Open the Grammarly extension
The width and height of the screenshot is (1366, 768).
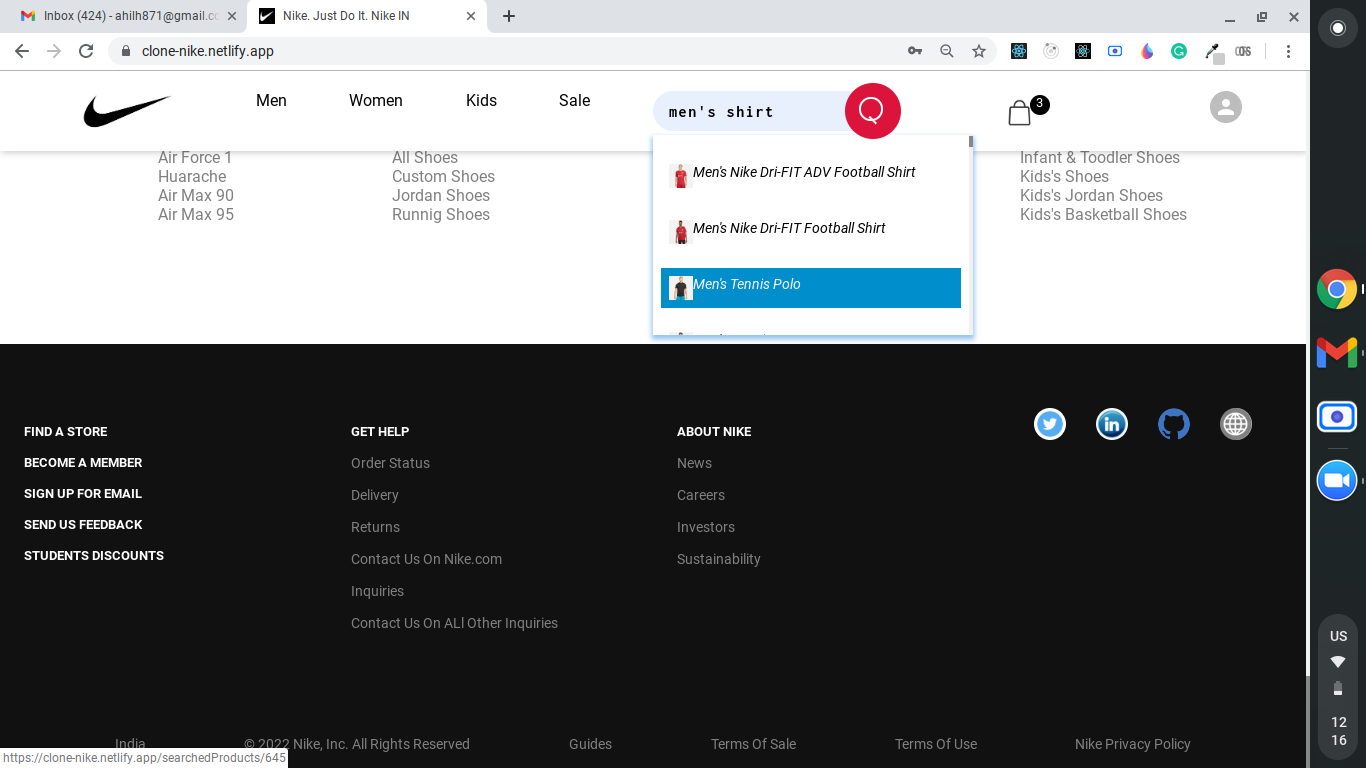(1179, 51)
